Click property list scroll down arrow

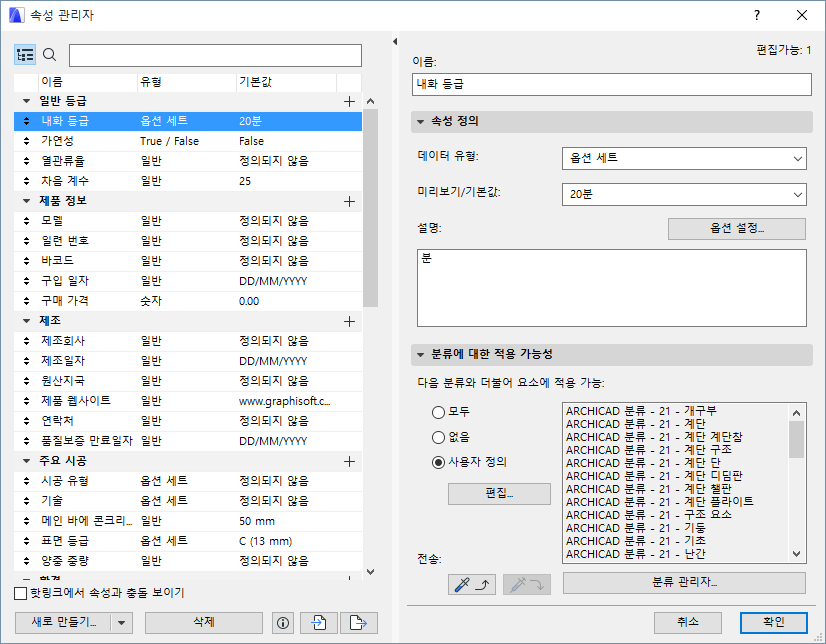[370, 571]
